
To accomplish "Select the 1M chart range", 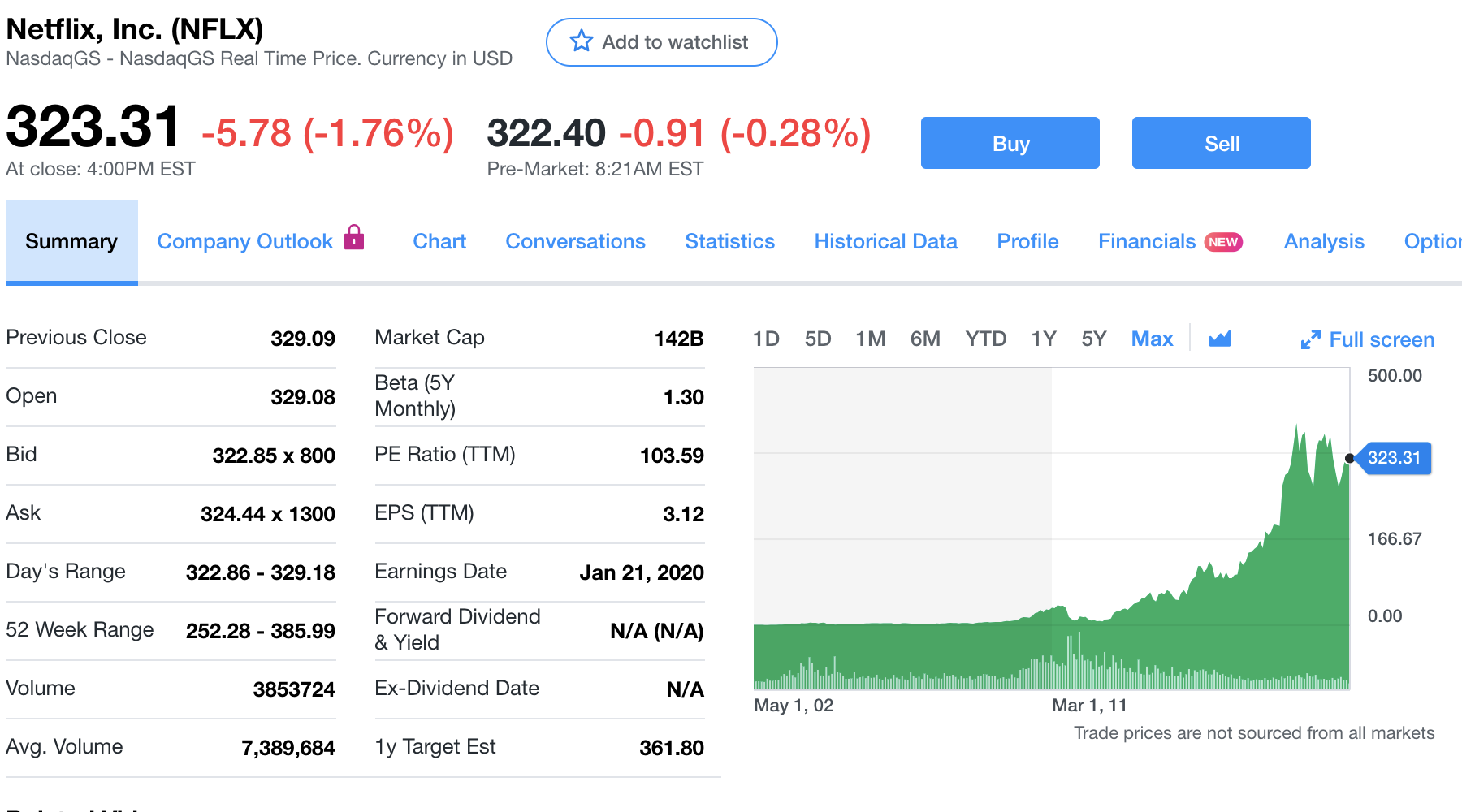I will tap(871, 339).
